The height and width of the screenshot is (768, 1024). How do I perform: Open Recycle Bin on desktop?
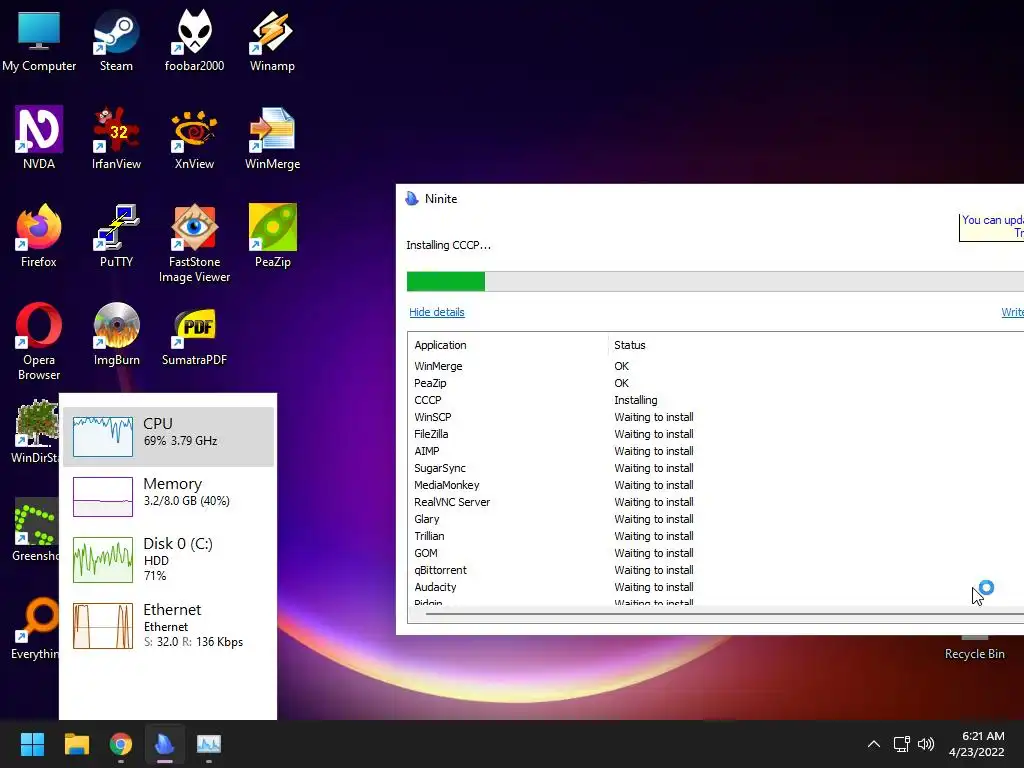pyautogui.click(x=974, y=648)
